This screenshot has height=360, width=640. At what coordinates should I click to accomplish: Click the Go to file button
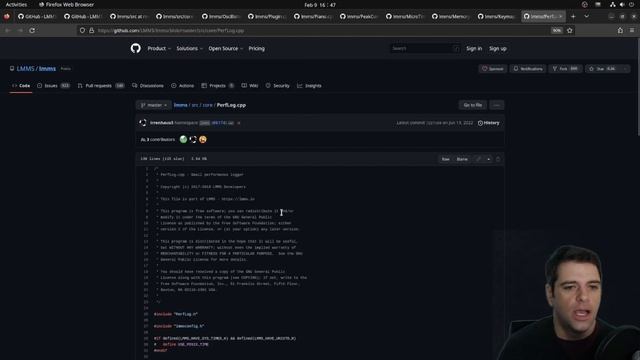pos(473,105)
